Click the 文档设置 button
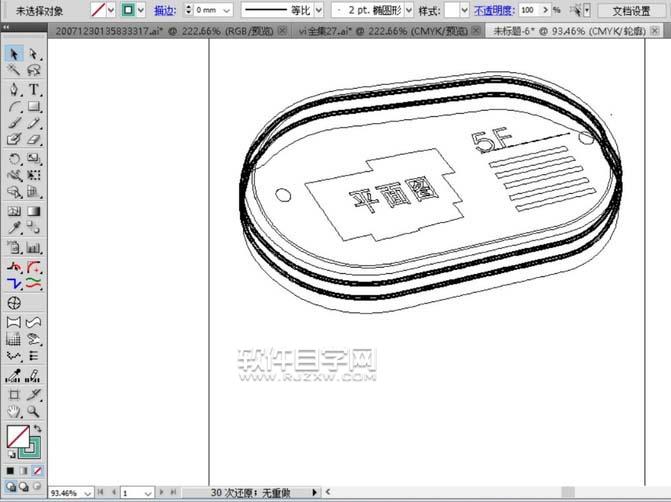671x502 pixels. tap(631, 11)
